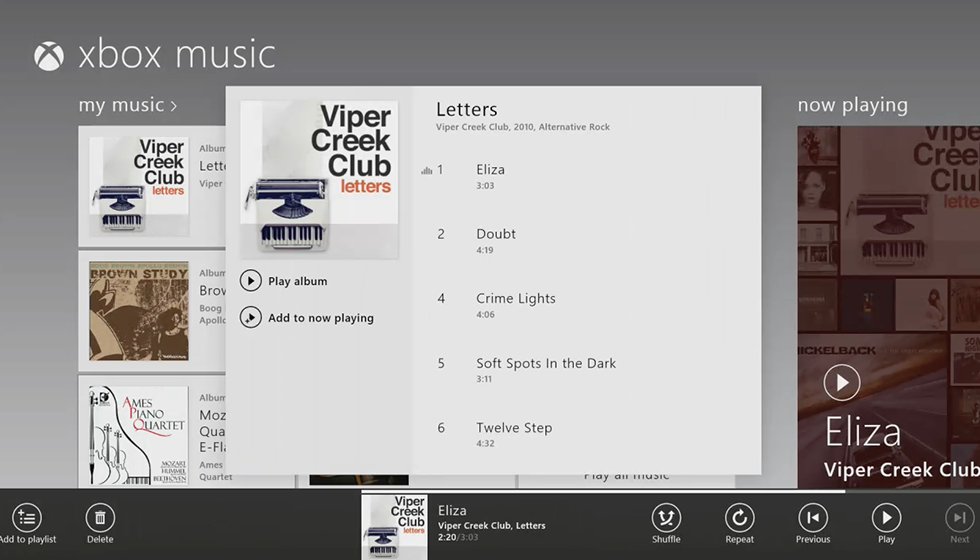Click the Add to now playing icon
This screenshot has height=560, width=980.
(x=251, y=318)
